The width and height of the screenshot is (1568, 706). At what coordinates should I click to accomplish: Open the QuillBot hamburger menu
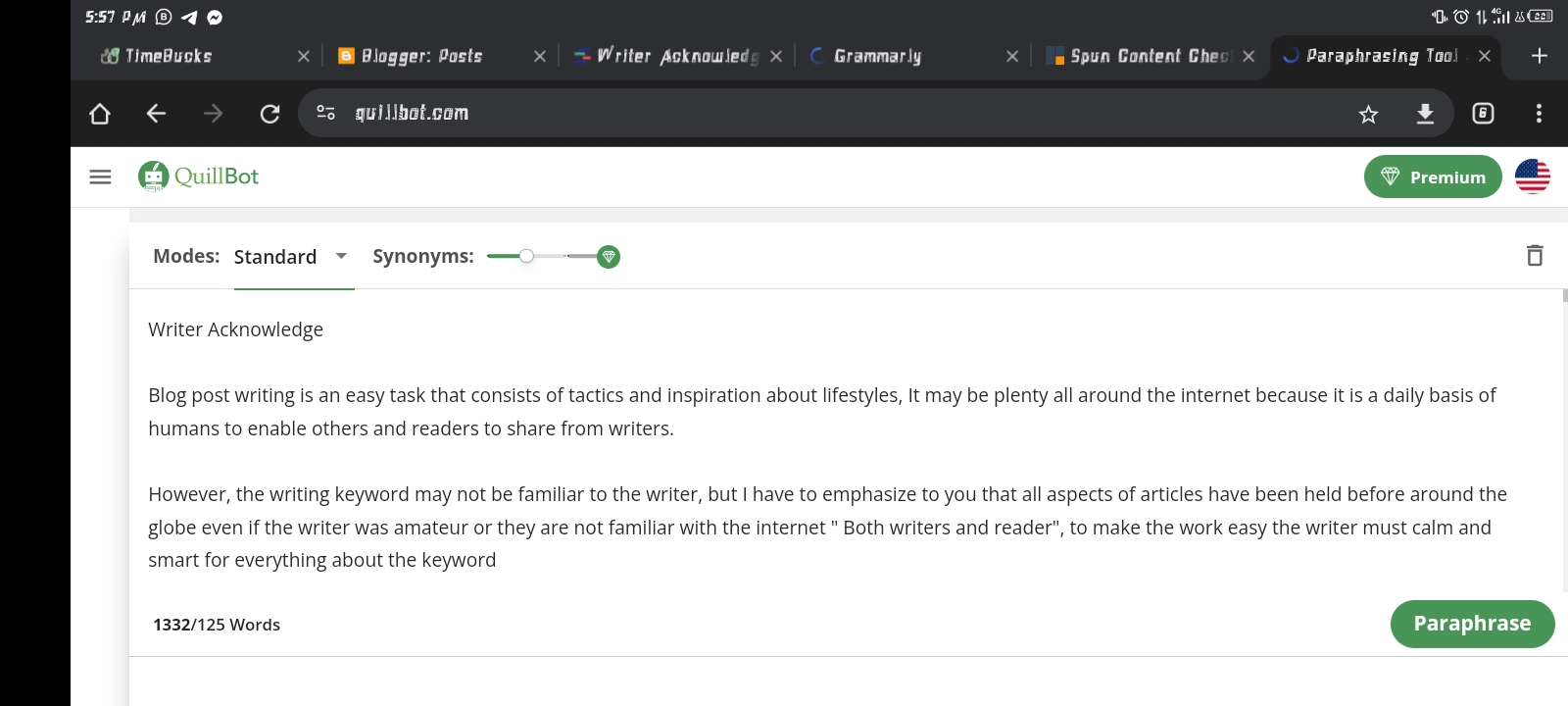(100, 176)
